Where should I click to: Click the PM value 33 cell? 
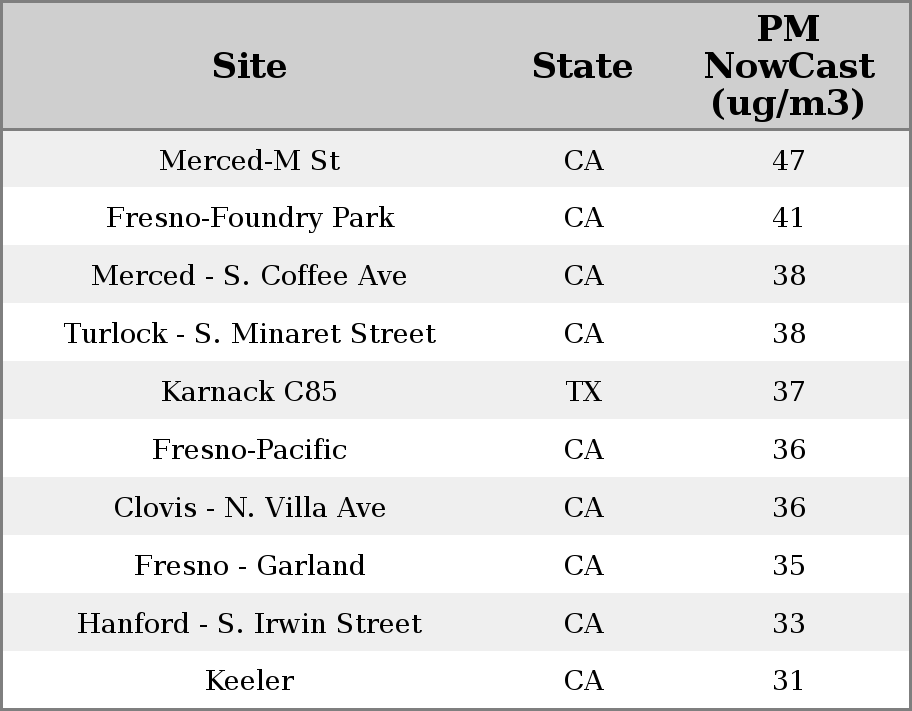(788, 624)
